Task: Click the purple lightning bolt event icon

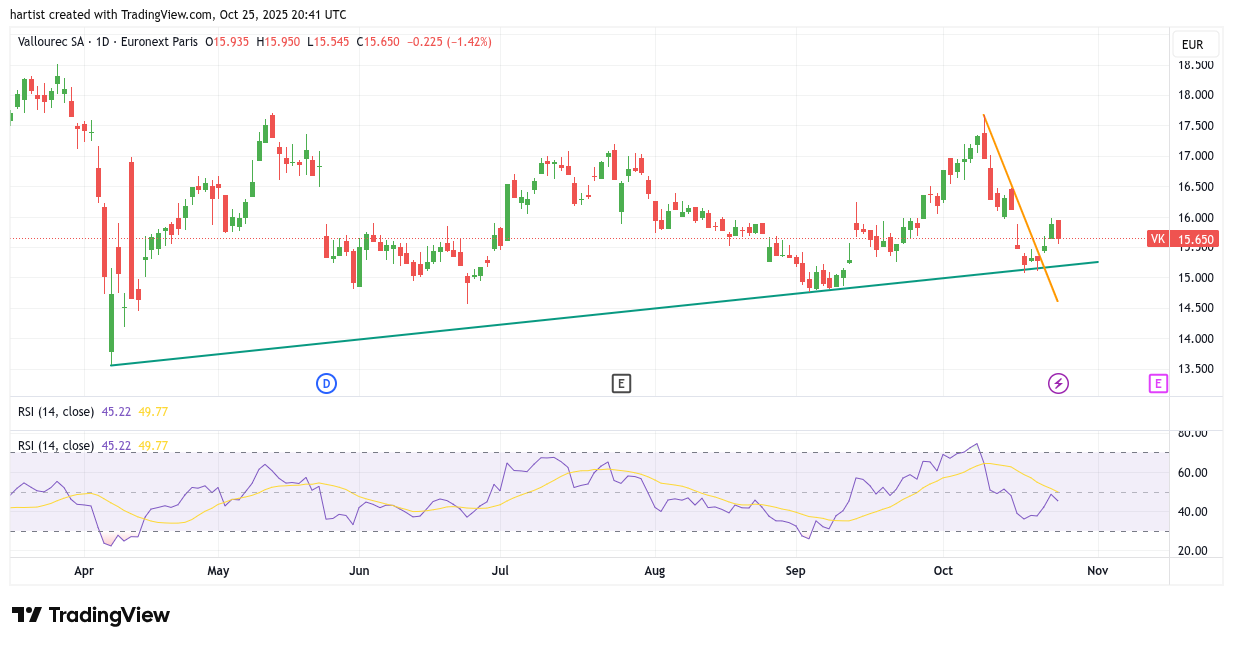Action: (x=1058, y=383)
